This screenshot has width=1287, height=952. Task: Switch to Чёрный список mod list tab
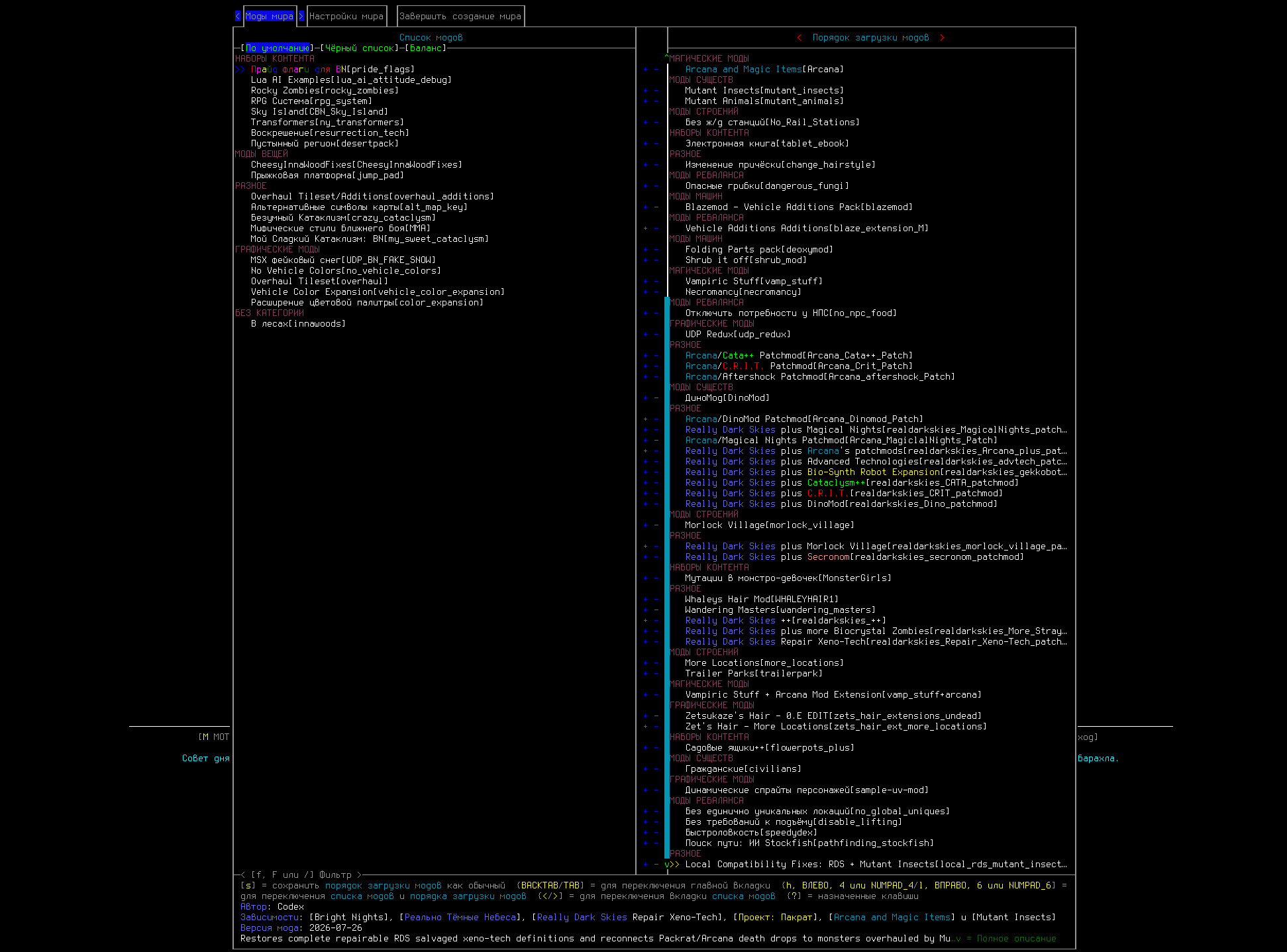[x=360, y=48]
